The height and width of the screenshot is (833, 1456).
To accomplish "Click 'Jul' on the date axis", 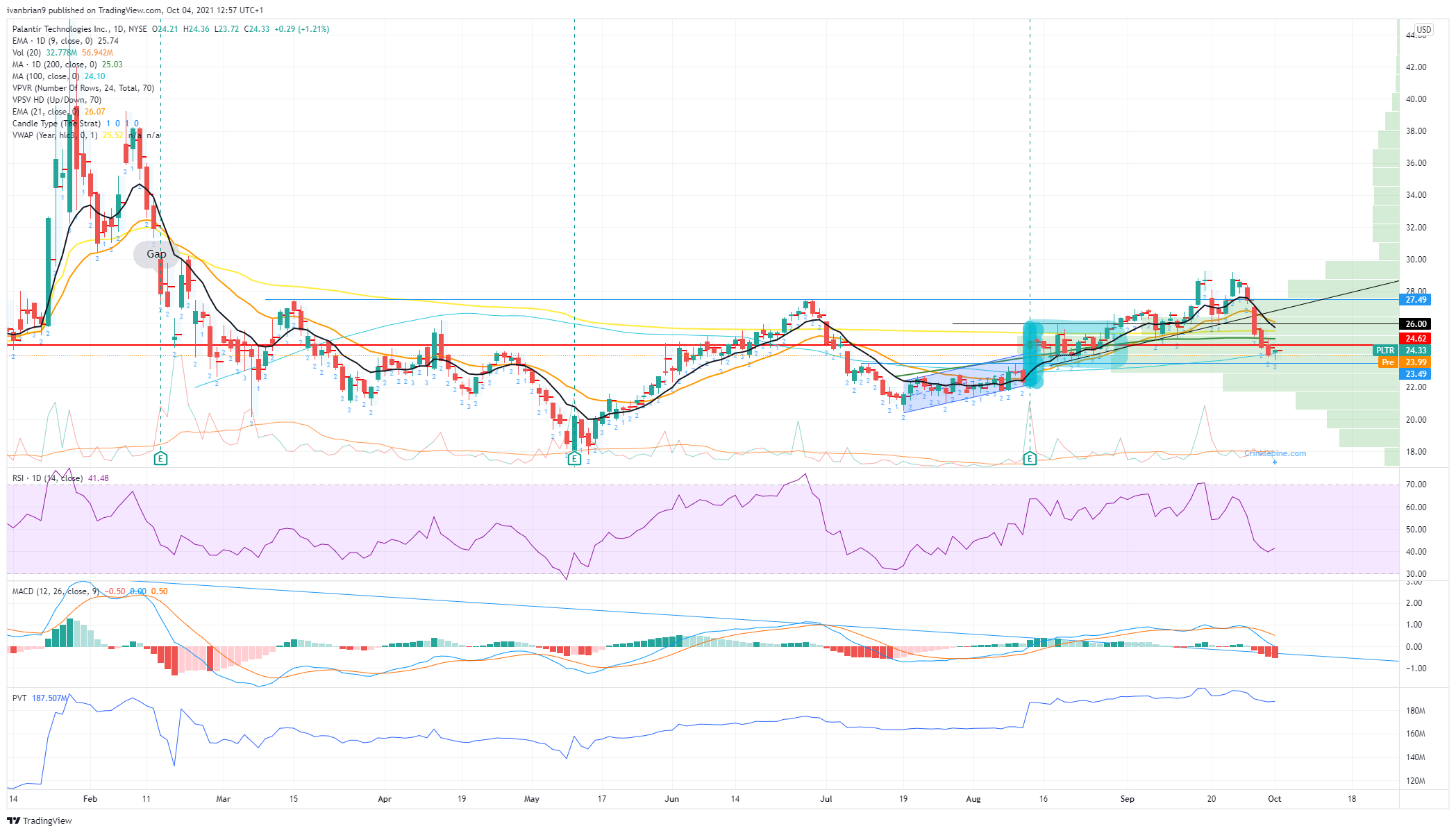I will (826, 799).
